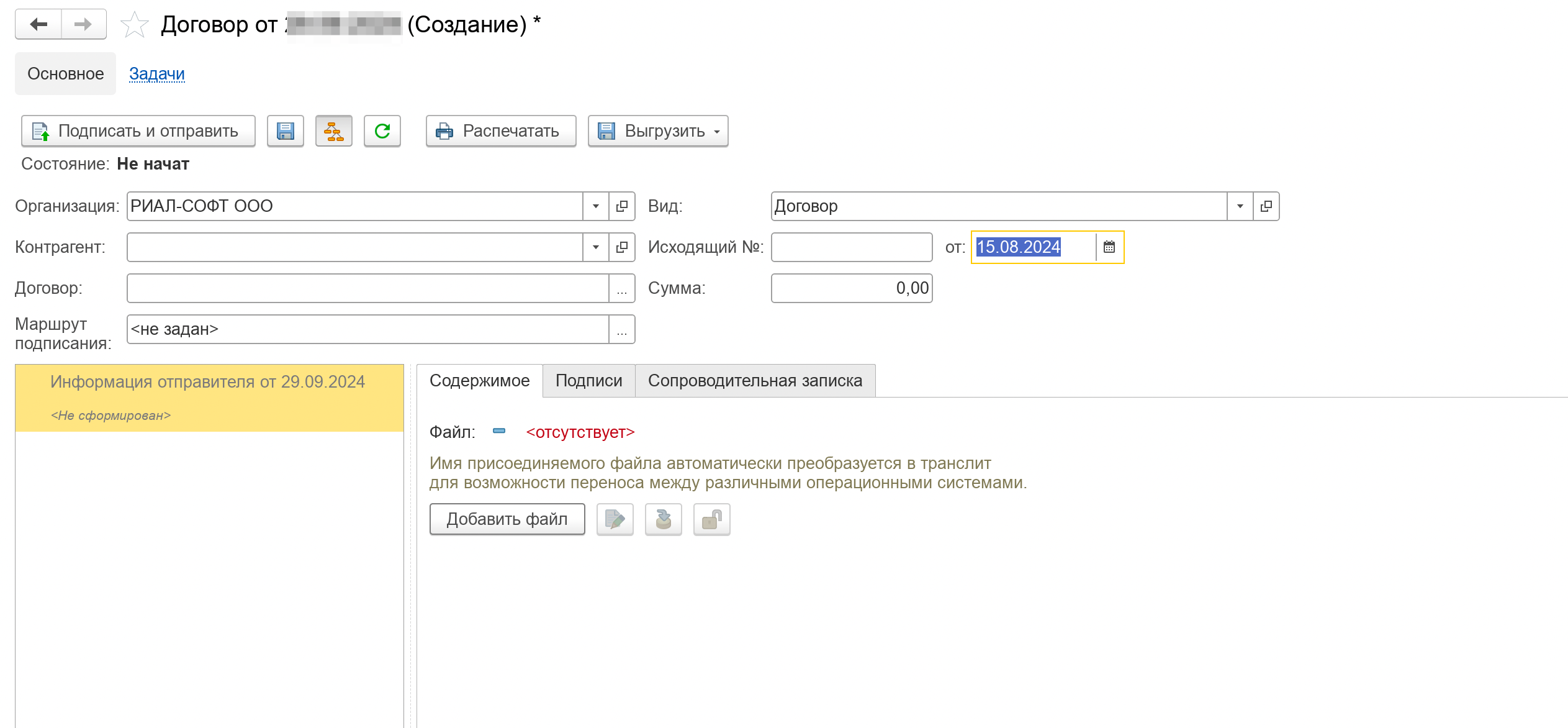Open the Контрагент record via its open icon
This screenshot has width=1568, height=728.
[x=621, y=247]
